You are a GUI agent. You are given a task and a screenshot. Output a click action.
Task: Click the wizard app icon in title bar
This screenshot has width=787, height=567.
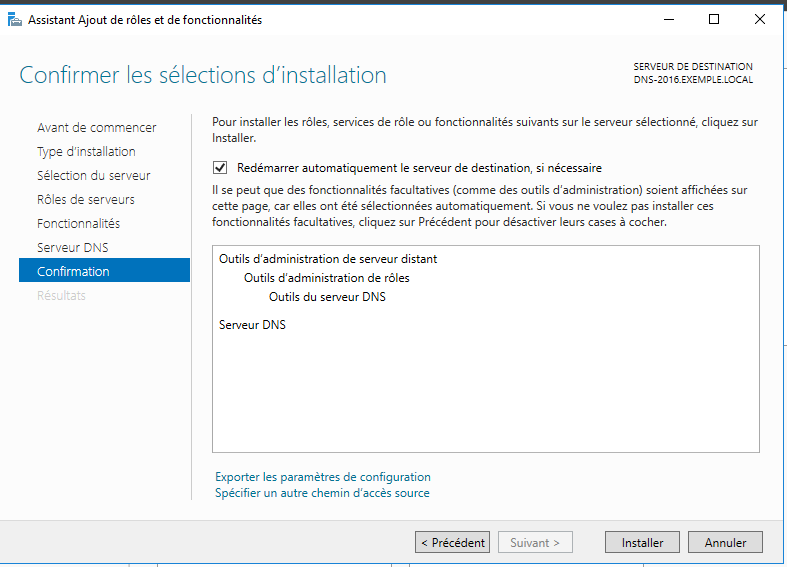click(15, 20)
